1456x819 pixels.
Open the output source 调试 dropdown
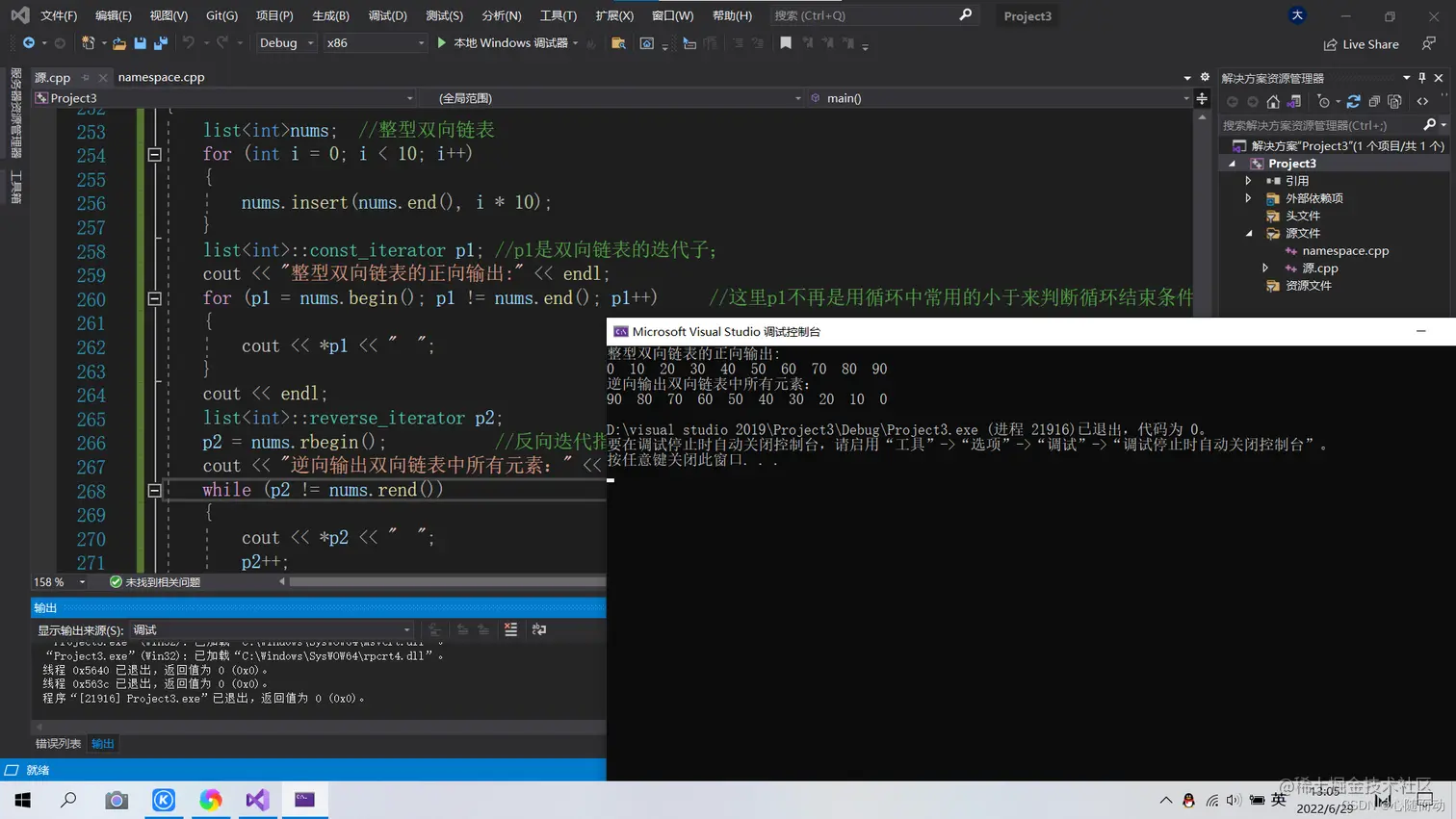click(272, 629)
